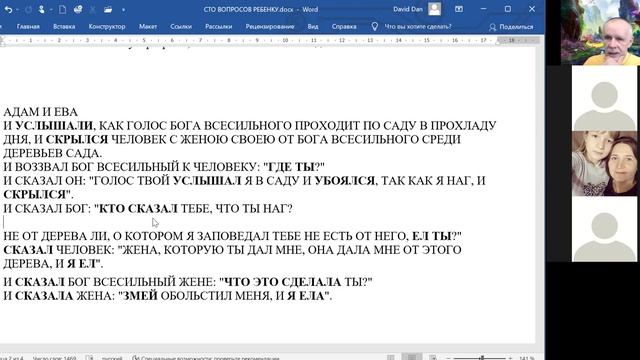The width and height of the screenshot is (640, 360).
Task: Toggle touch/mouse mode icon
Action: [x=41, y=9]
